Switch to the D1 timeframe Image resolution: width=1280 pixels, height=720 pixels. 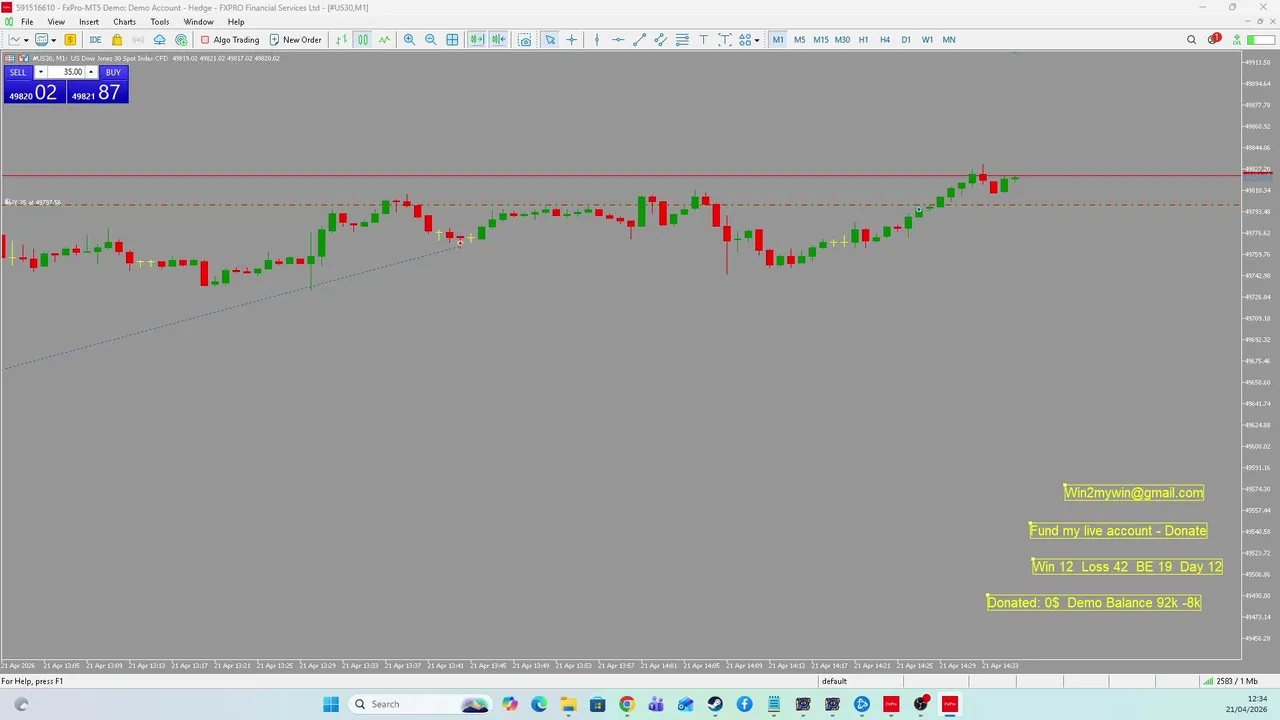point(906,40)
